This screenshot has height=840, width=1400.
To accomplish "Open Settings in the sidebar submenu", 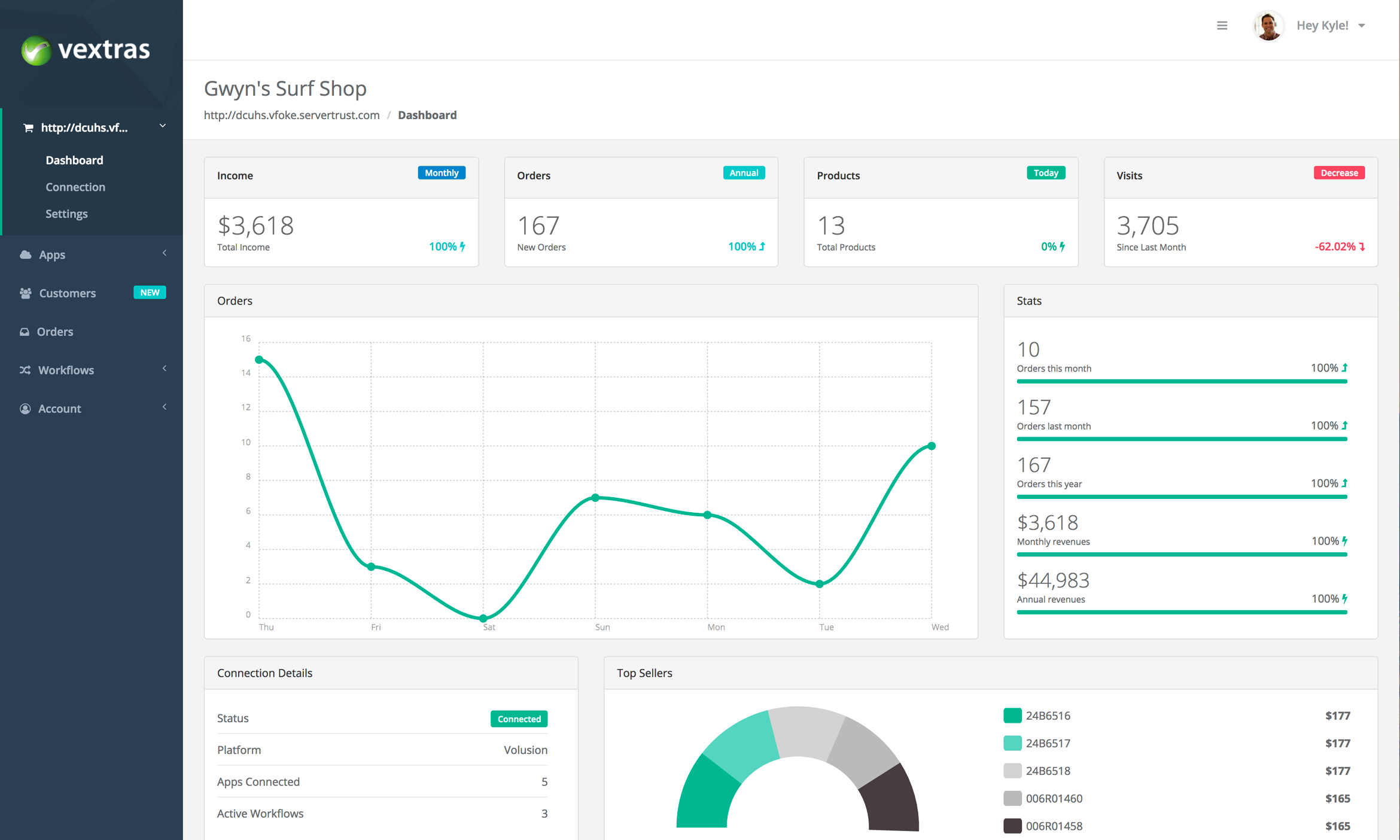I will click(x=66, y=214).
